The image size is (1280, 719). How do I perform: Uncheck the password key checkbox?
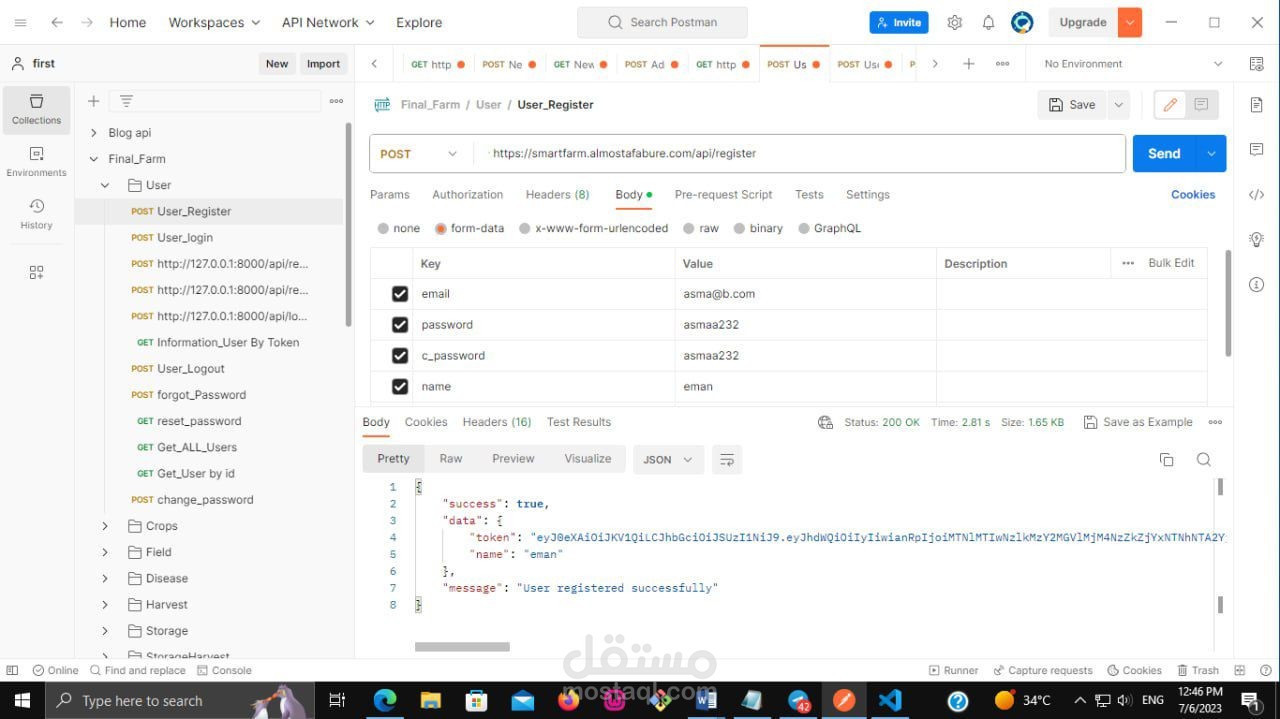tap(400, 325)
